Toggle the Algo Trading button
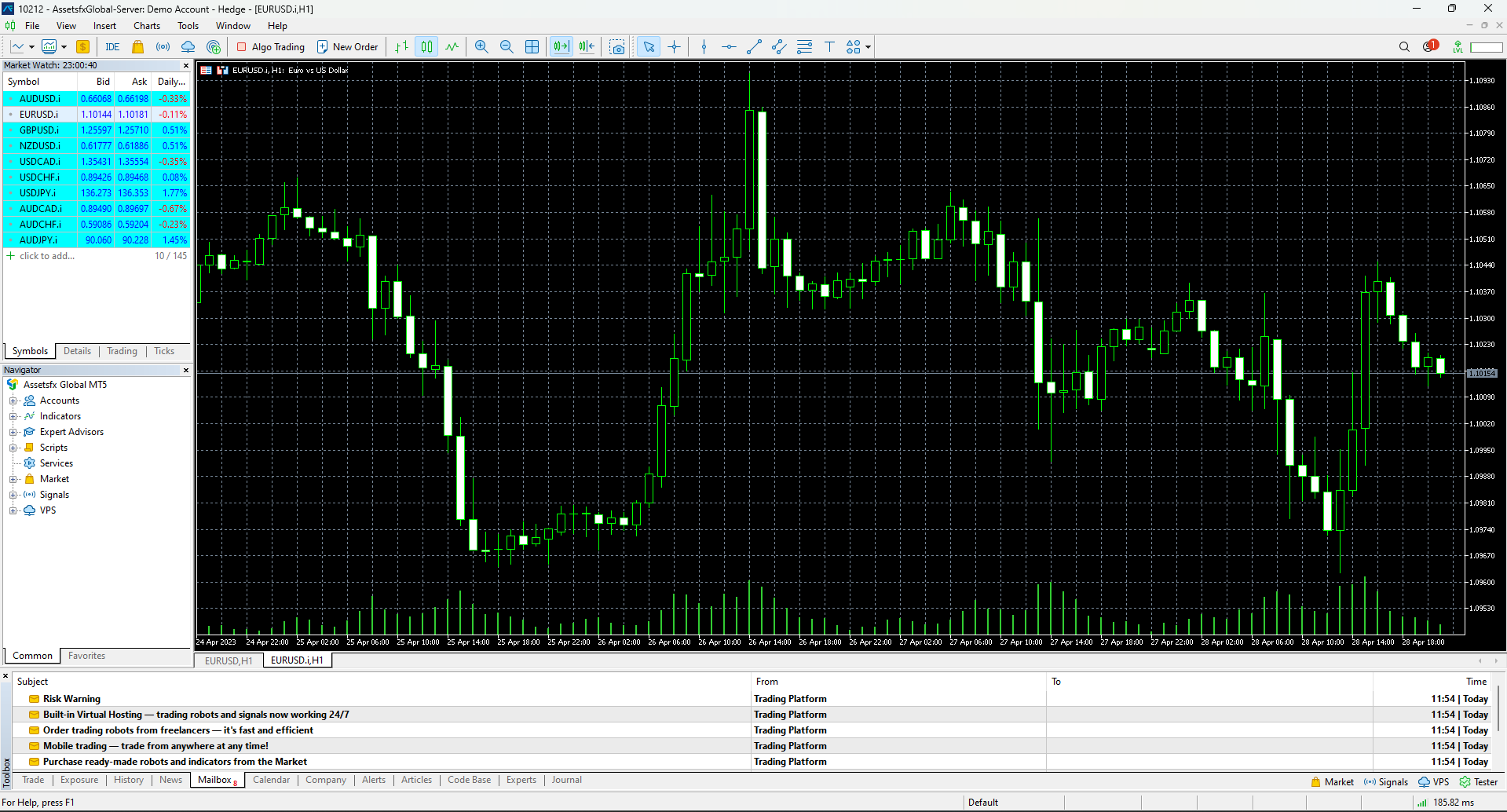Screen dimensions: 1507x812 [270, 47]
